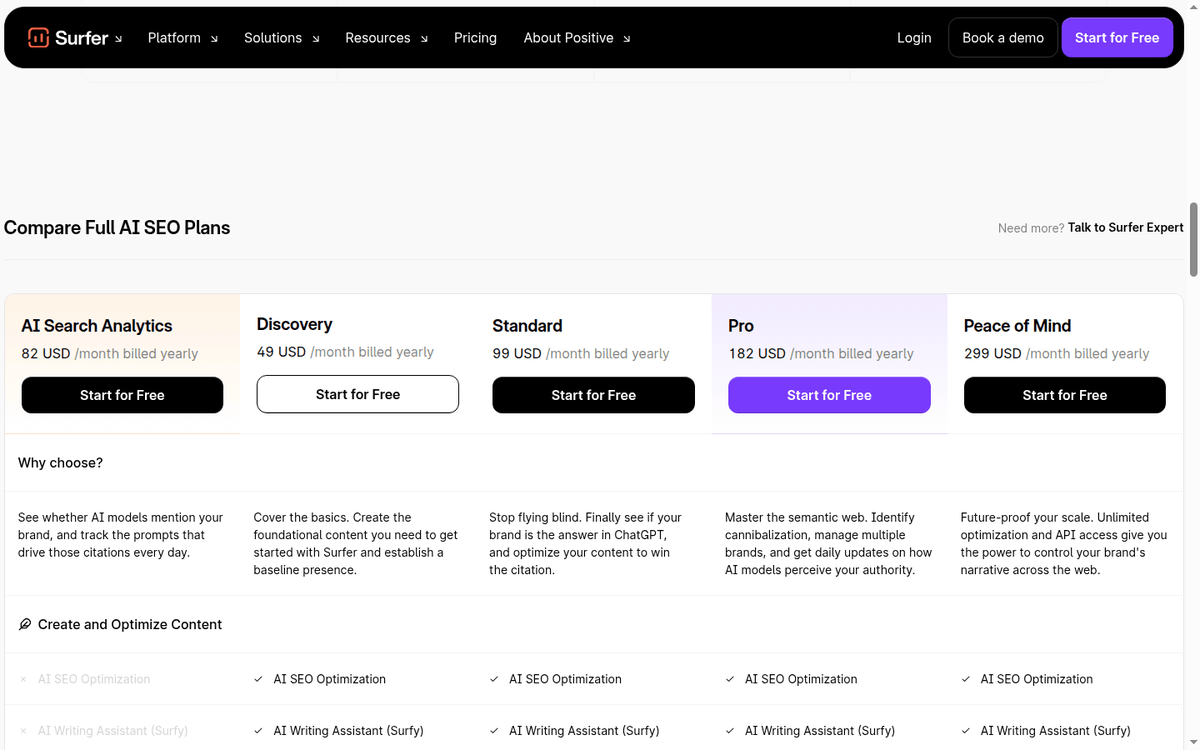
Task: Click the Surfer logo icon
Action: (38, 38)
